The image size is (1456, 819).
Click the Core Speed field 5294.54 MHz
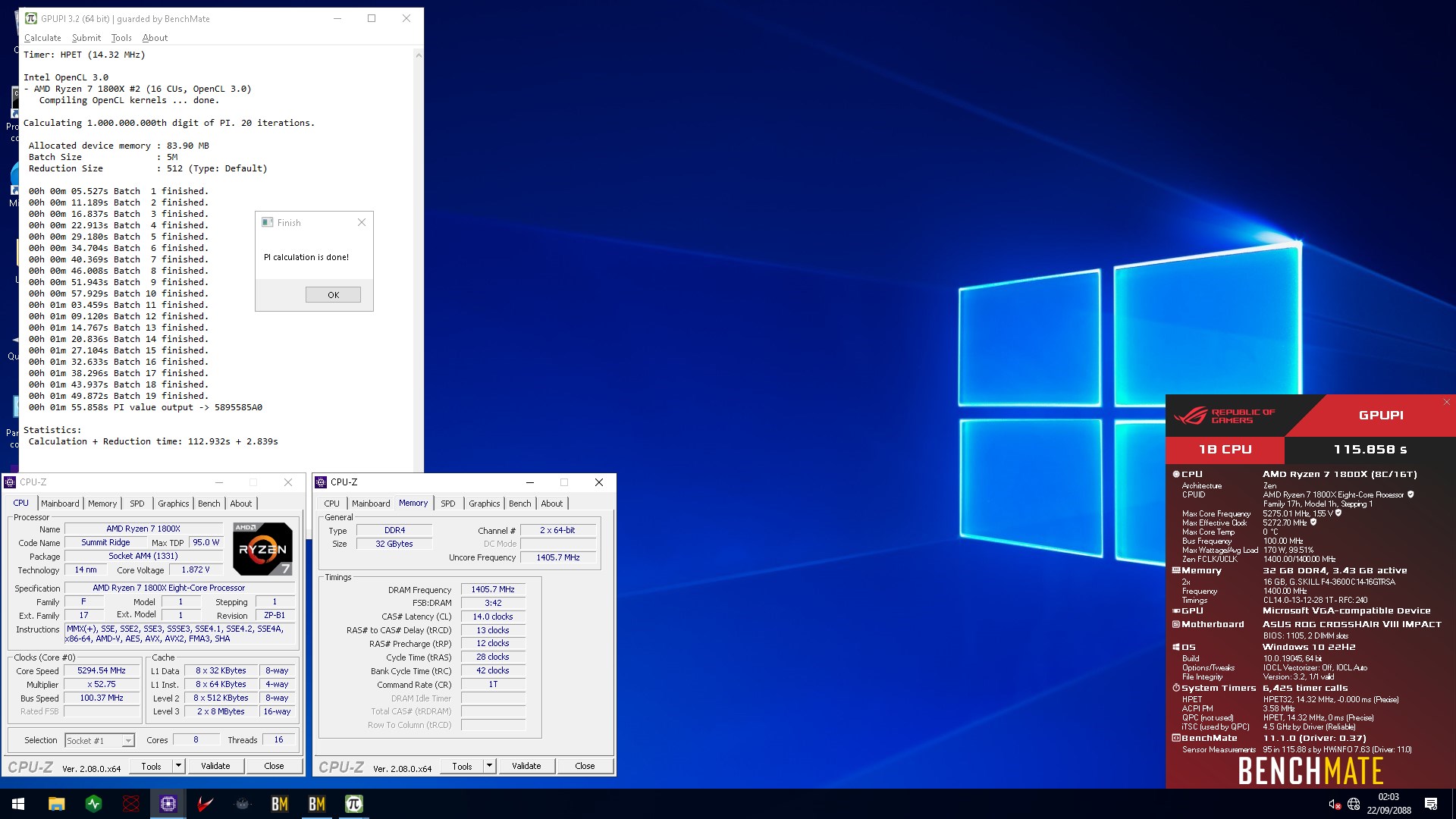click(102, 671)
